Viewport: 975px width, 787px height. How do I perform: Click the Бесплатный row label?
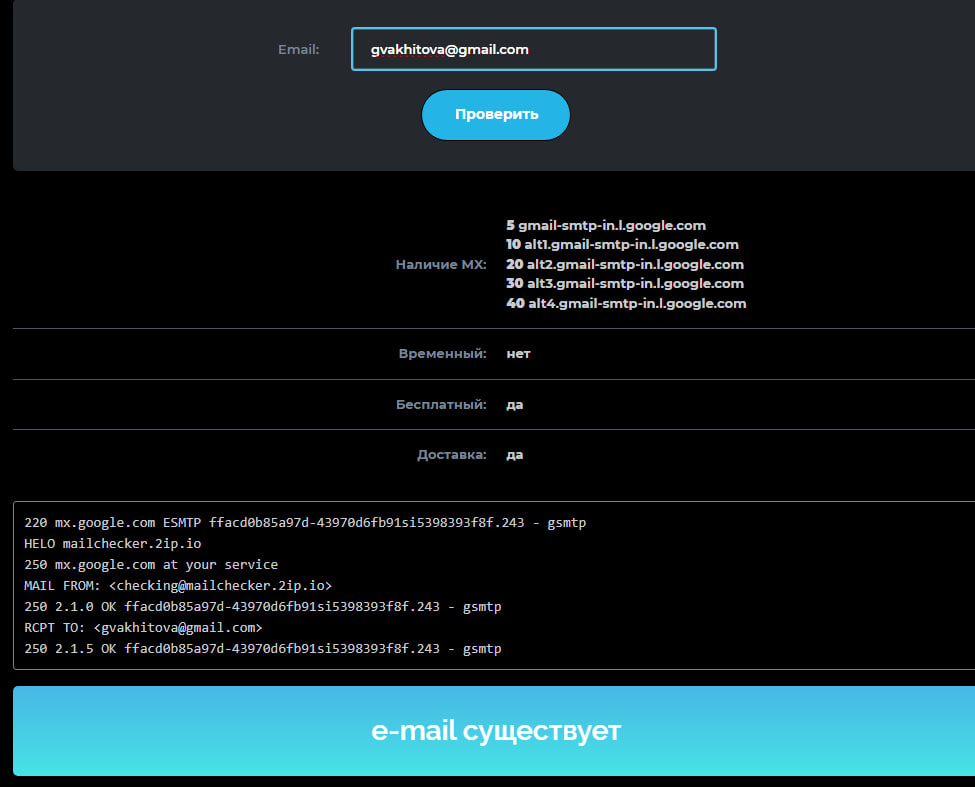point(441,405)
